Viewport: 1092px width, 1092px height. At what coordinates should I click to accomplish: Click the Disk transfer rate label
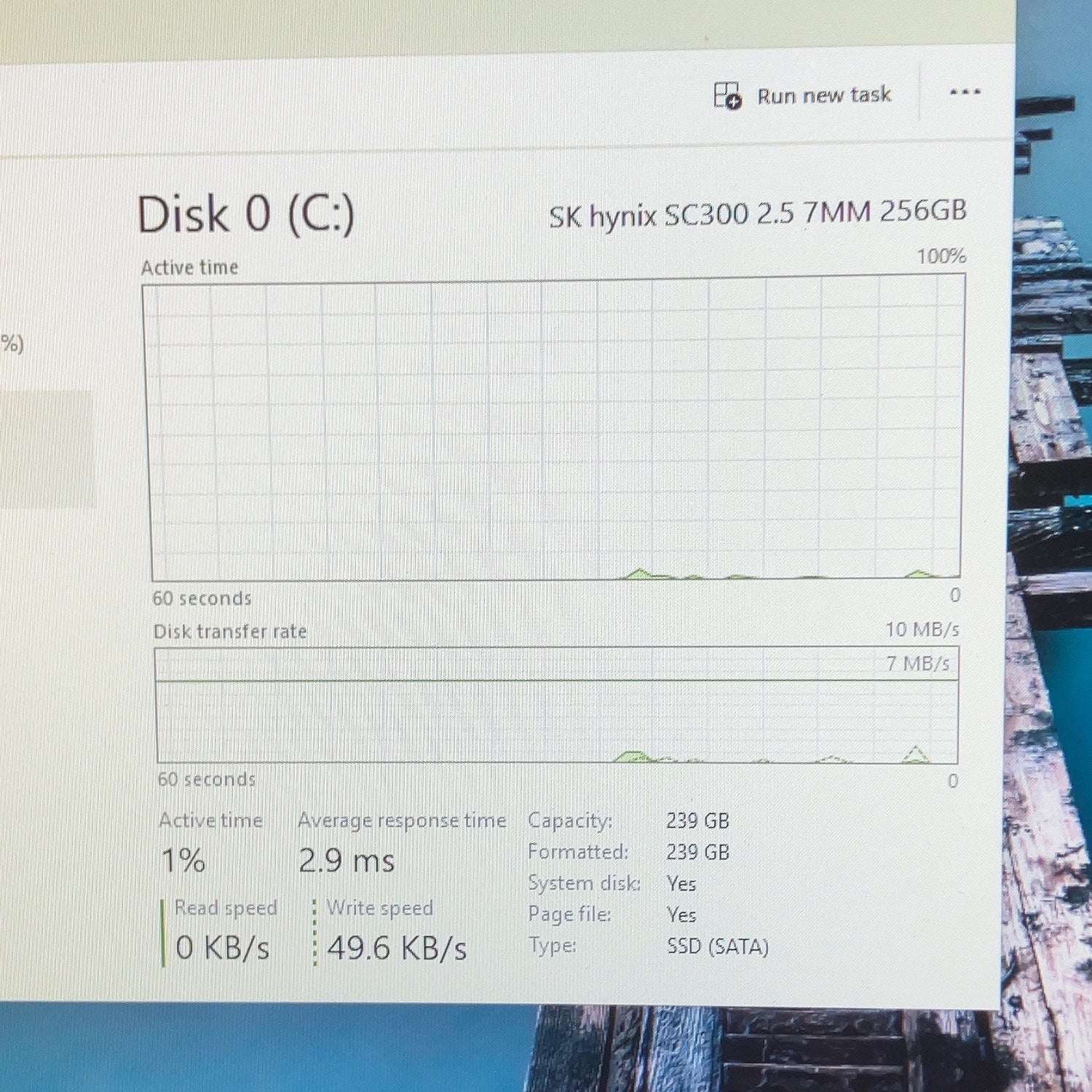[230, 631]
